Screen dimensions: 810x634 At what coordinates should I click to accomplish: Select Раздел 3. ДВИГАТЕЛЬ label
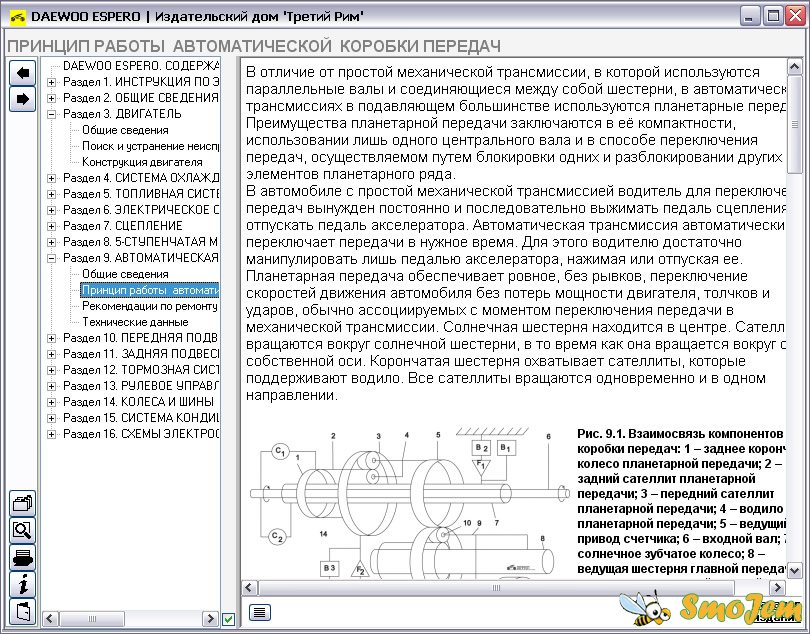(122, 114)
